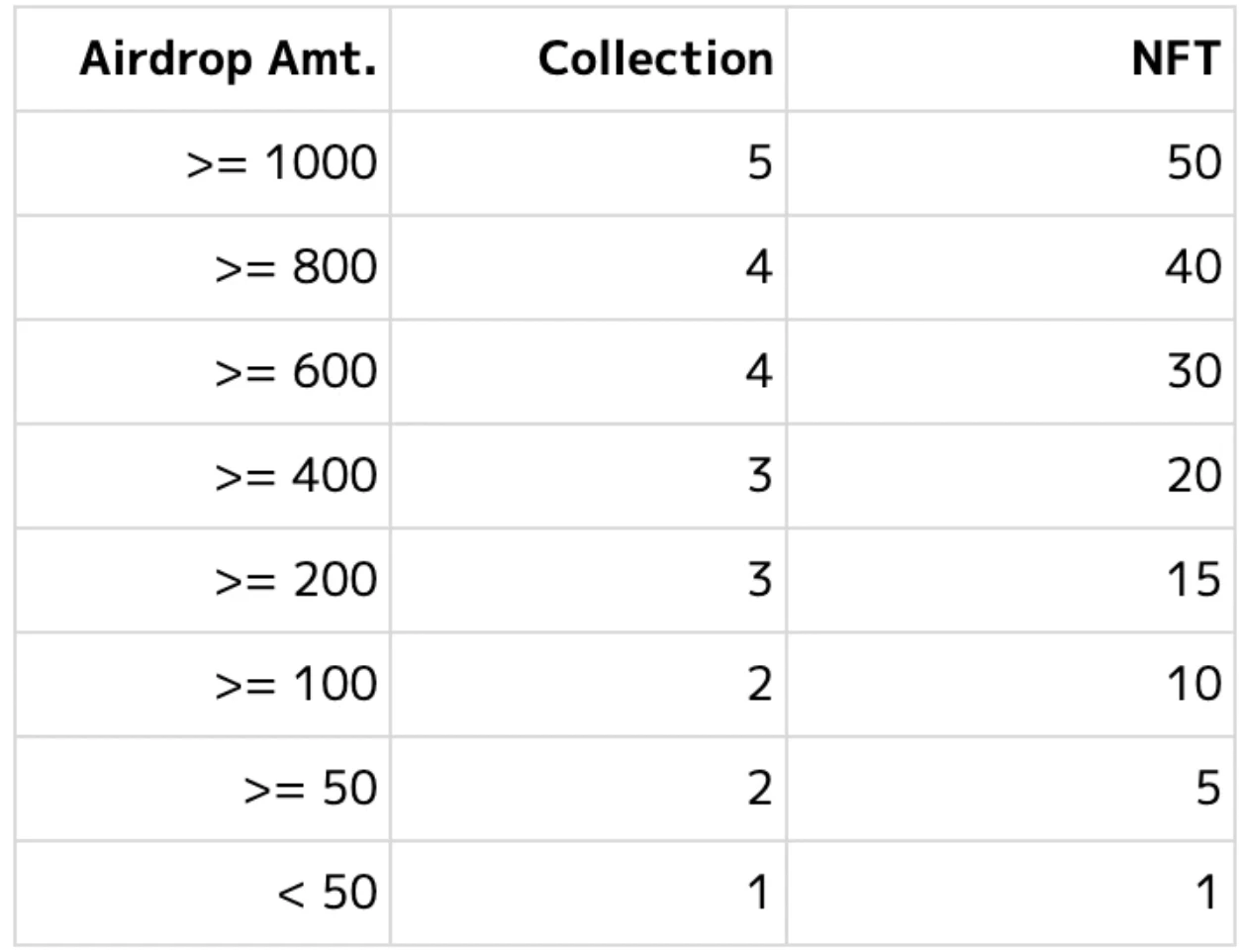Select the ">= 50" airdrop amount cell
The image size is (1243, 952).
tap(311, 789)
